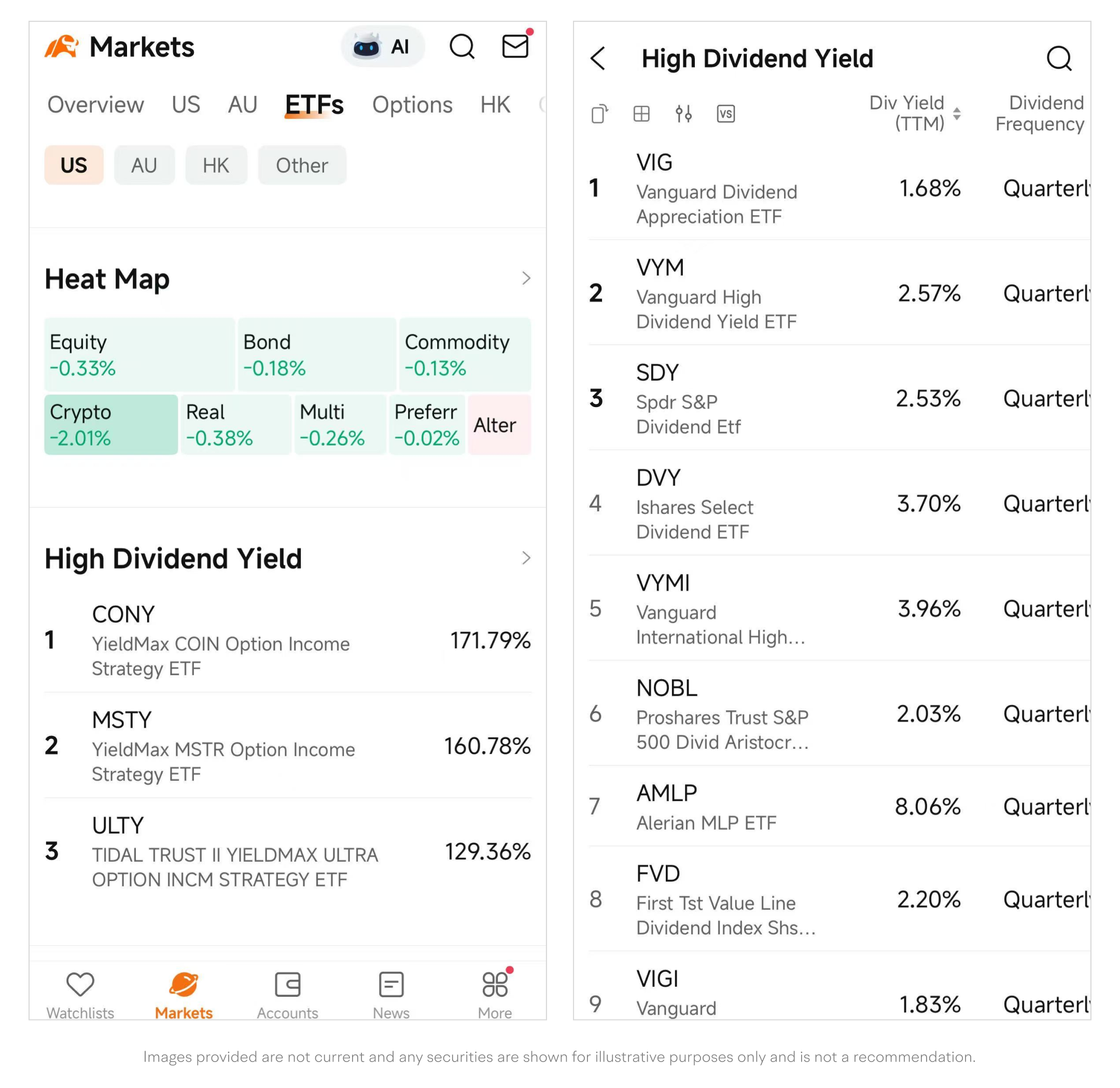Tap the Bond heat map tile

tap(317, 354)
